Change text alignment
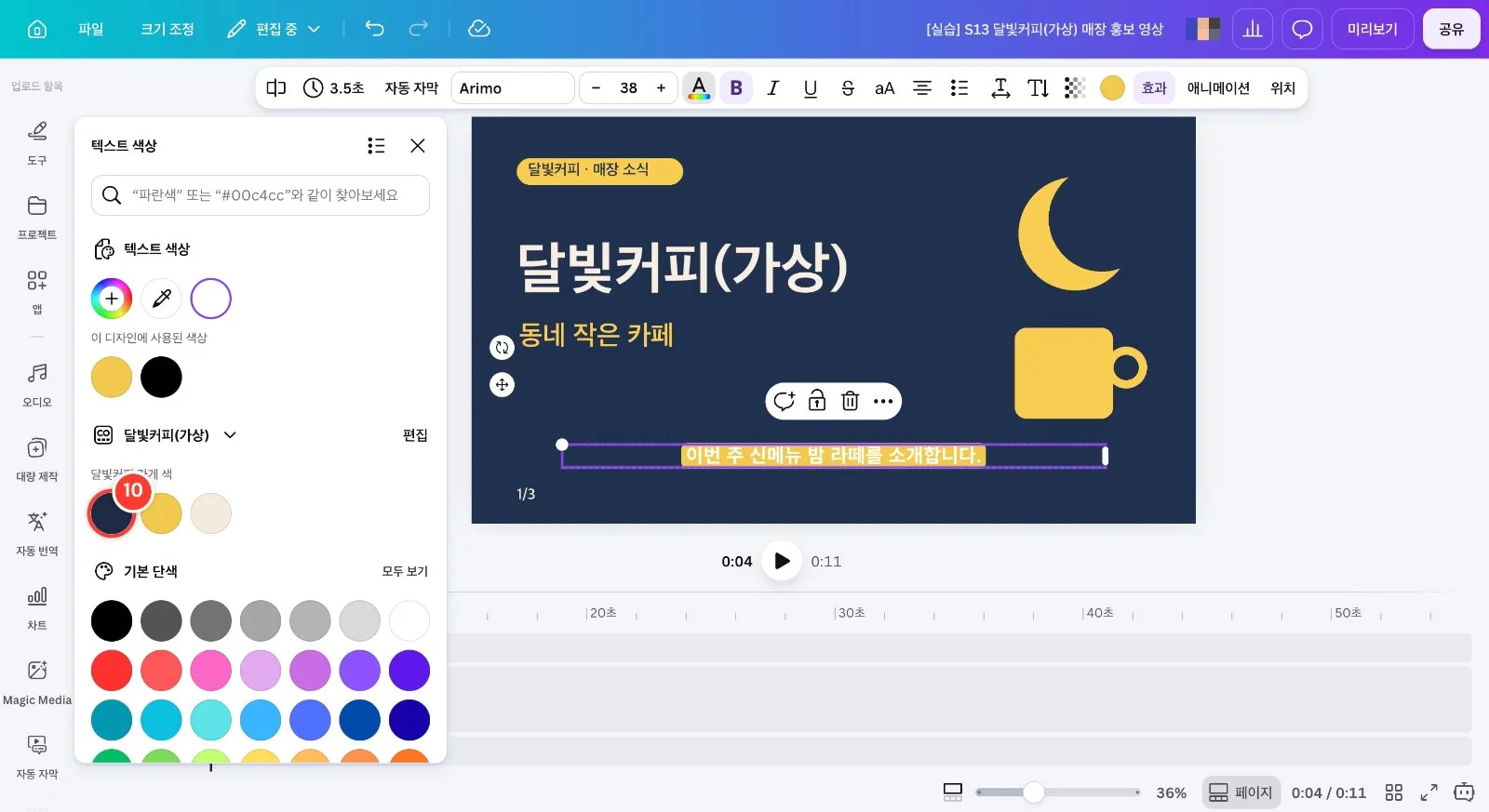This screenshot has width=1489, height=812. 922,88
